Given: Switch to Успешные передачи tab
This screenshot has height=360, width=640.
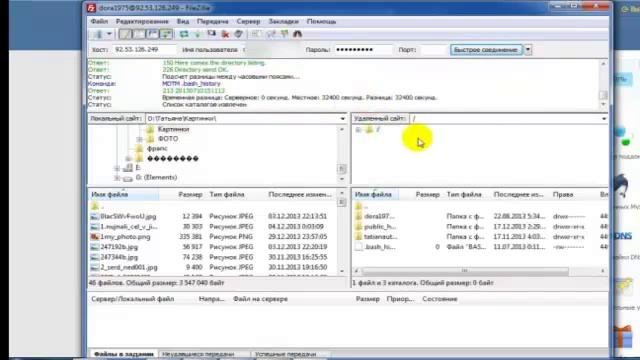Looking at the screenshot, I should pyautogui.click(x=285, y=354).
